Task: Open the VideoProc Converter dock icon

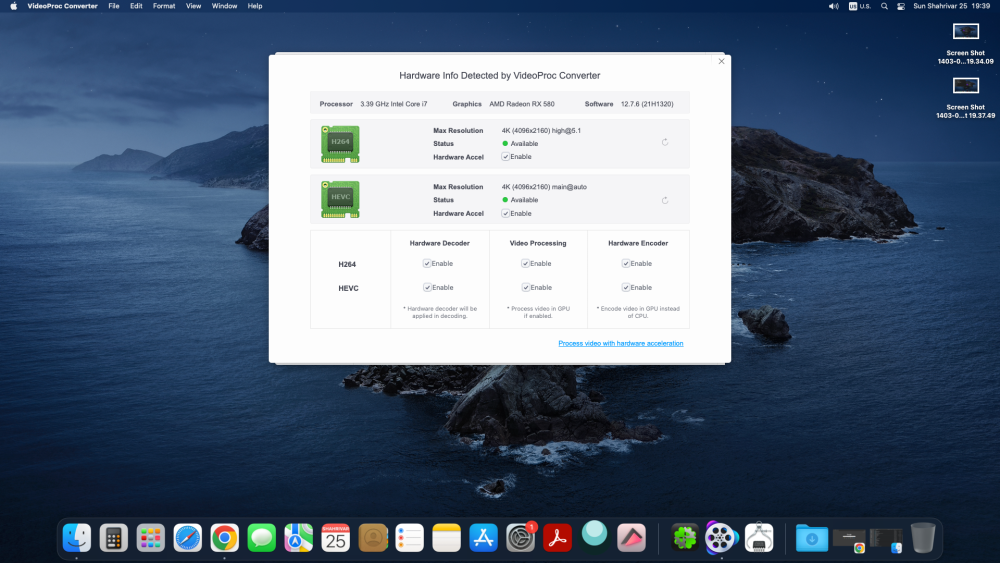Action: [x=721, y=538]
